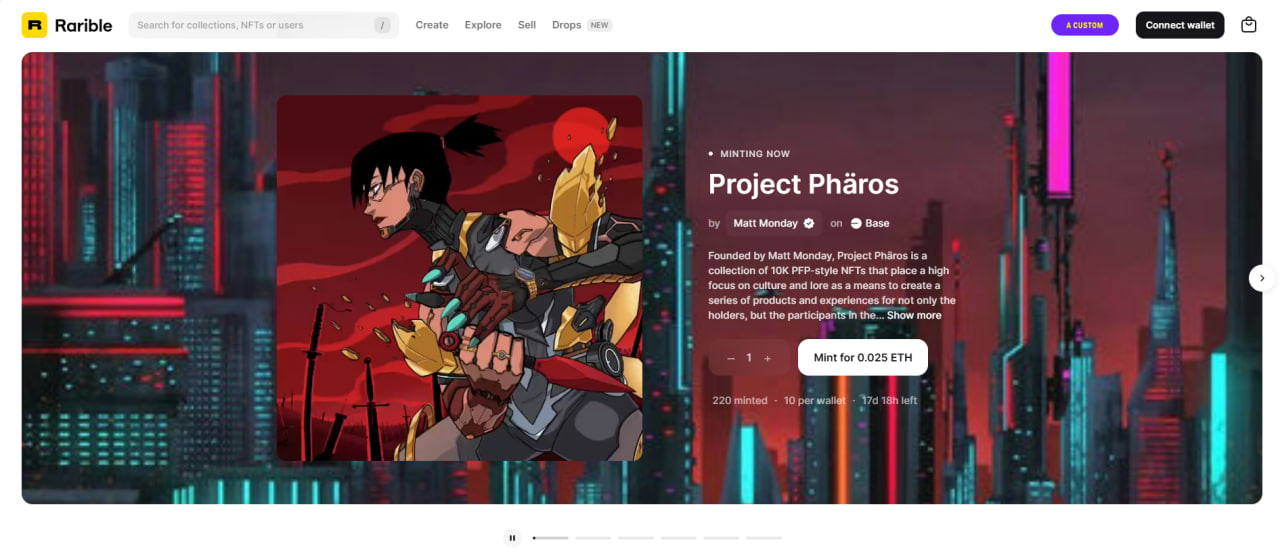Expand description with Show more
Image resolution: width=1280 pixels, height=557 pixels.
(x=914, y=315)
